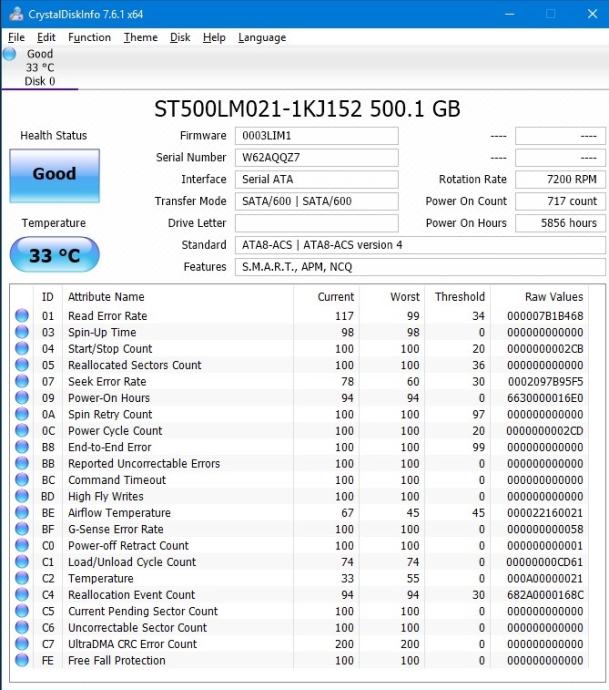Click raw value 000022160021 of Airflow Temperature
Screen dimensions: 609x690
545,512
